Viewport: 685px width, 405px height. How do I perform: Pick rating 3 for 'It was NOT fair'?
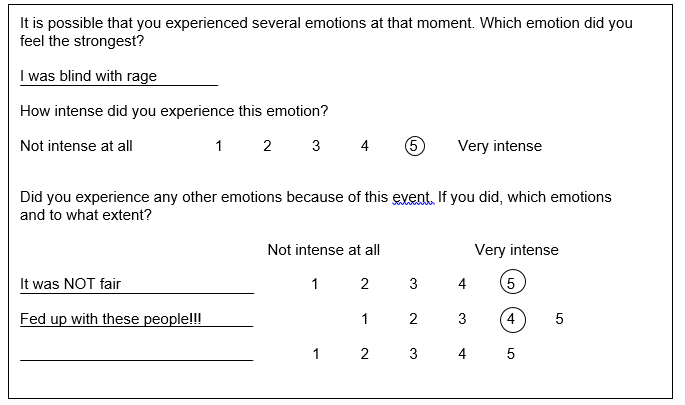[413, 284]
